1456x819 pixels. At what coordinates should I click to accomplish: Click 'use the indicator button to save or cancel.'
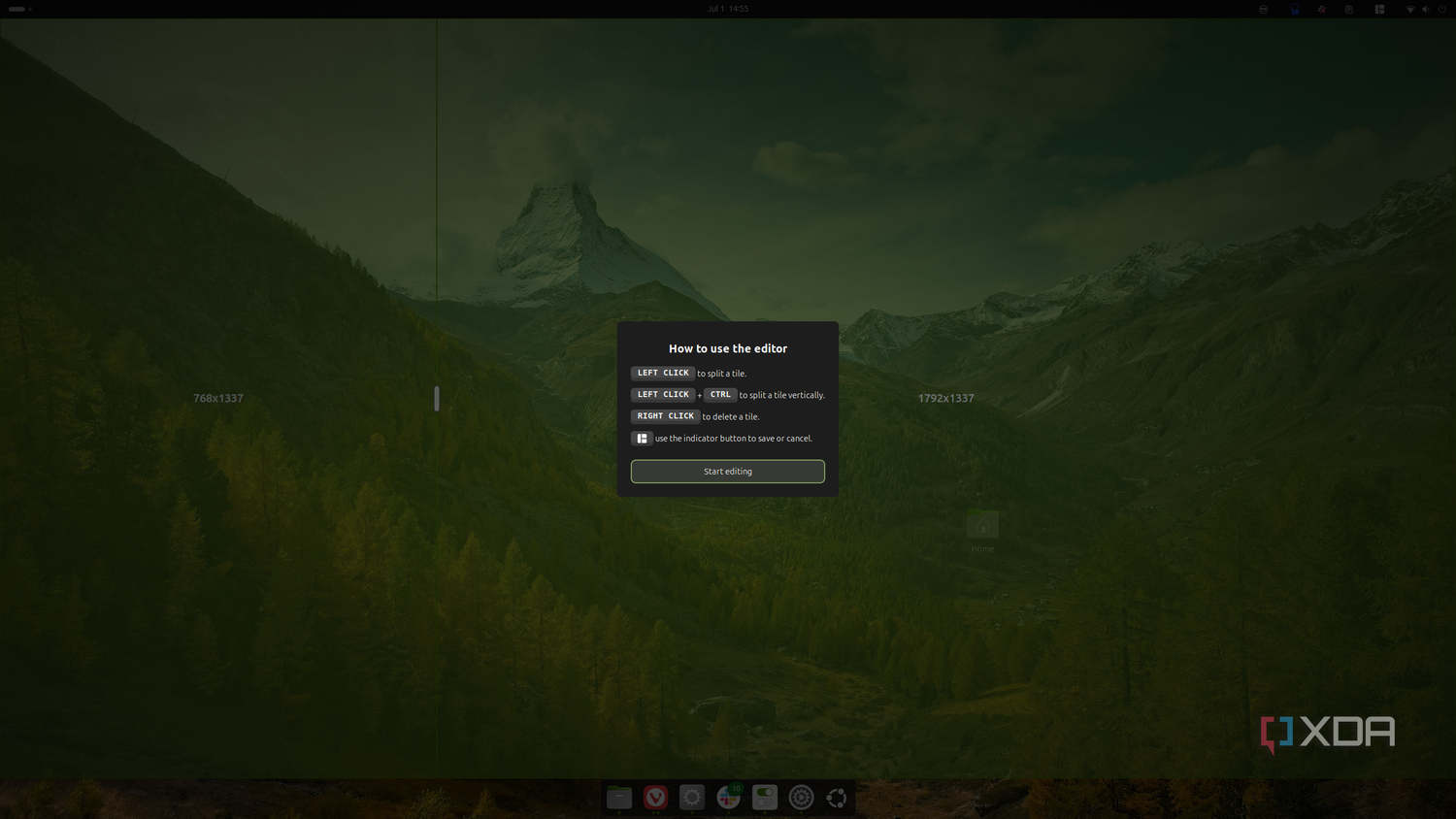[734, 439]
